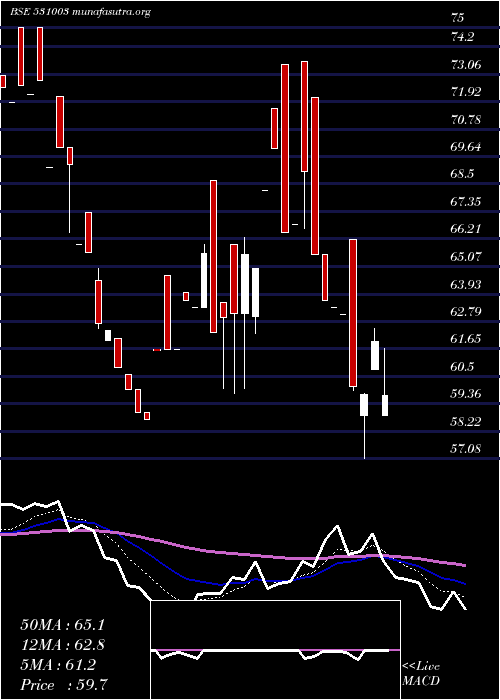The height and width of the screenshot is (700, 500).
Task: Click the 70.78 price axis label
Action: point(467,120)
